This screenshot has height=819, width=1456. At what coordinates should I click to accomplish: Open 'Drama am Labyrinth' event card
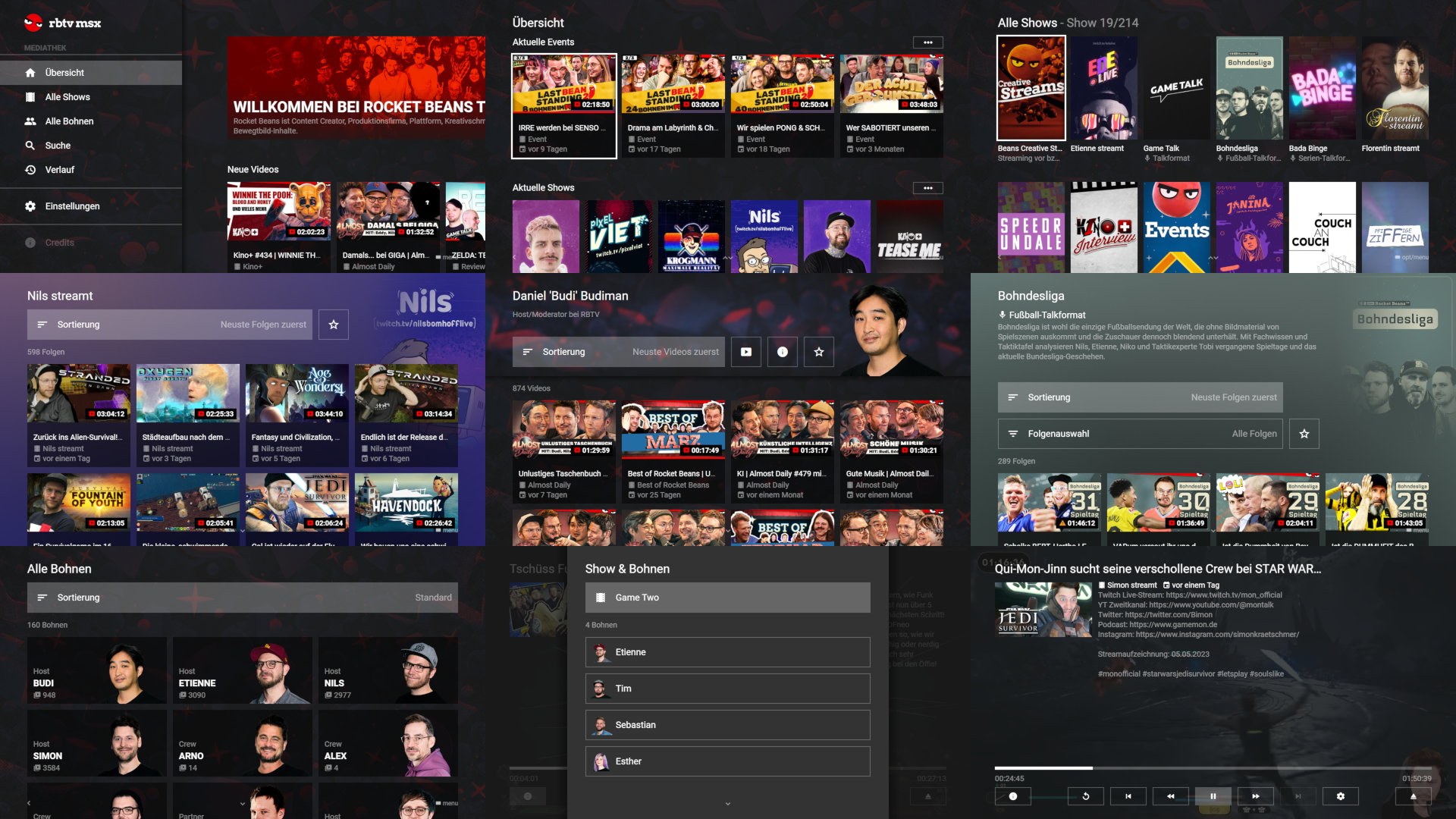(x=673, y=106)
